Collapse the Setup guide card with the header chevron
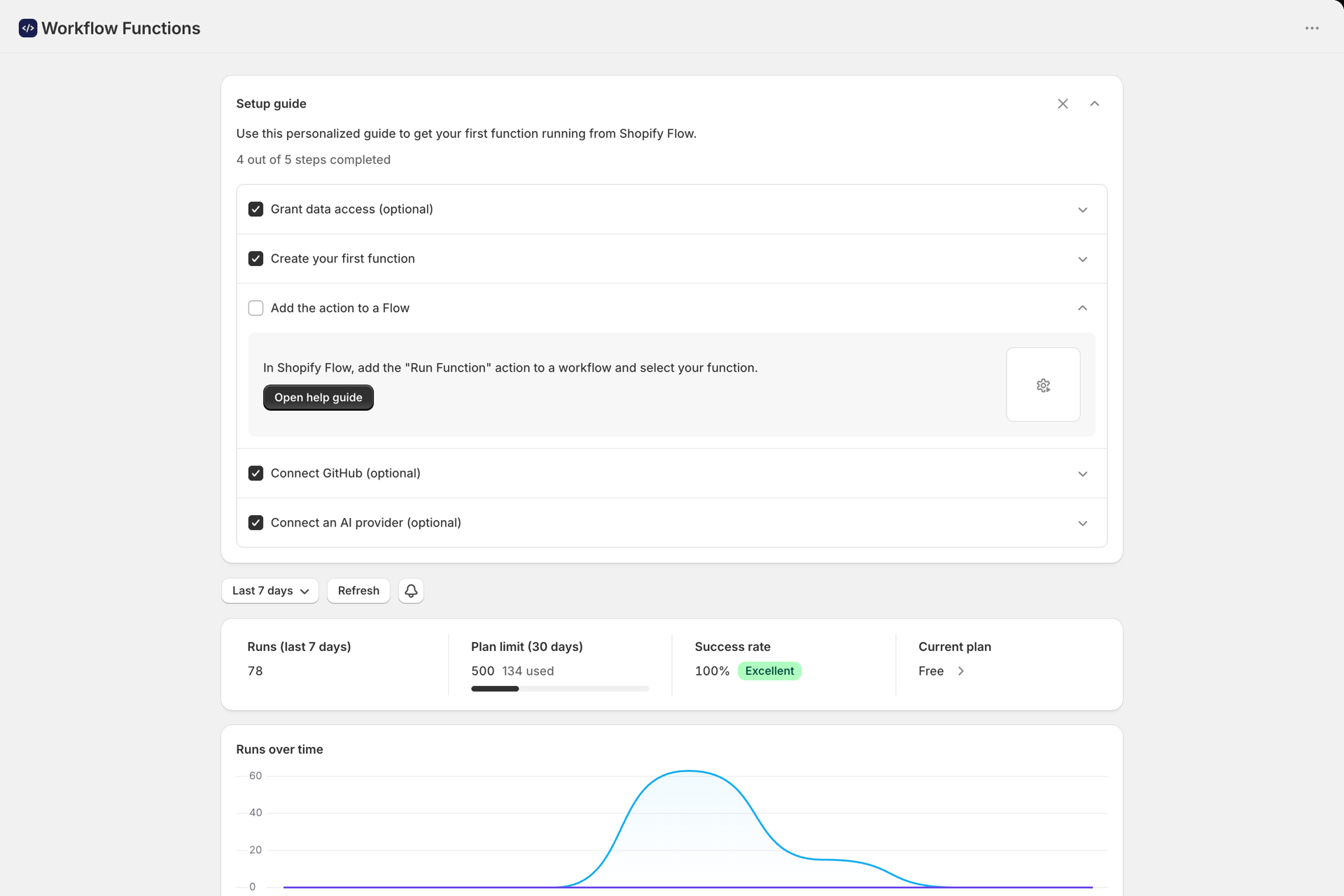 pyautogui.click(x=1095, y=104)
